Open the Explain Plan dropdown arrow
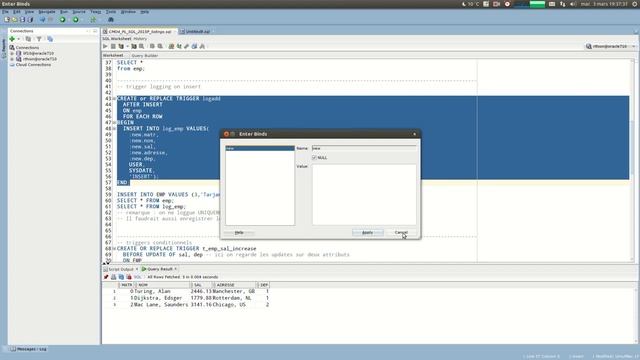The height and width of the screenshot is (360, 640). pos(127,47)
